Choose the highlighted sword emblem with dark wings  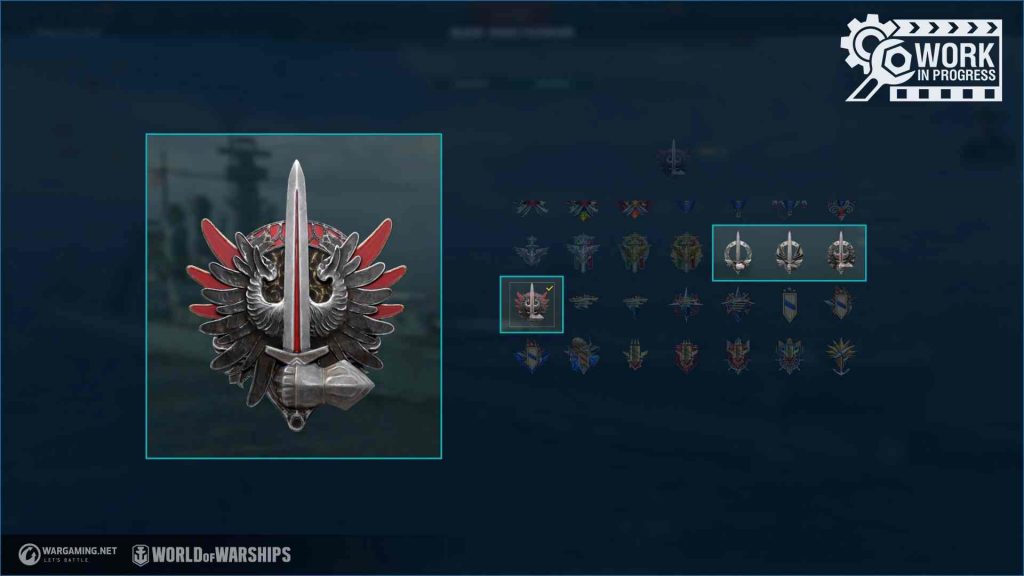click(790, 253)
